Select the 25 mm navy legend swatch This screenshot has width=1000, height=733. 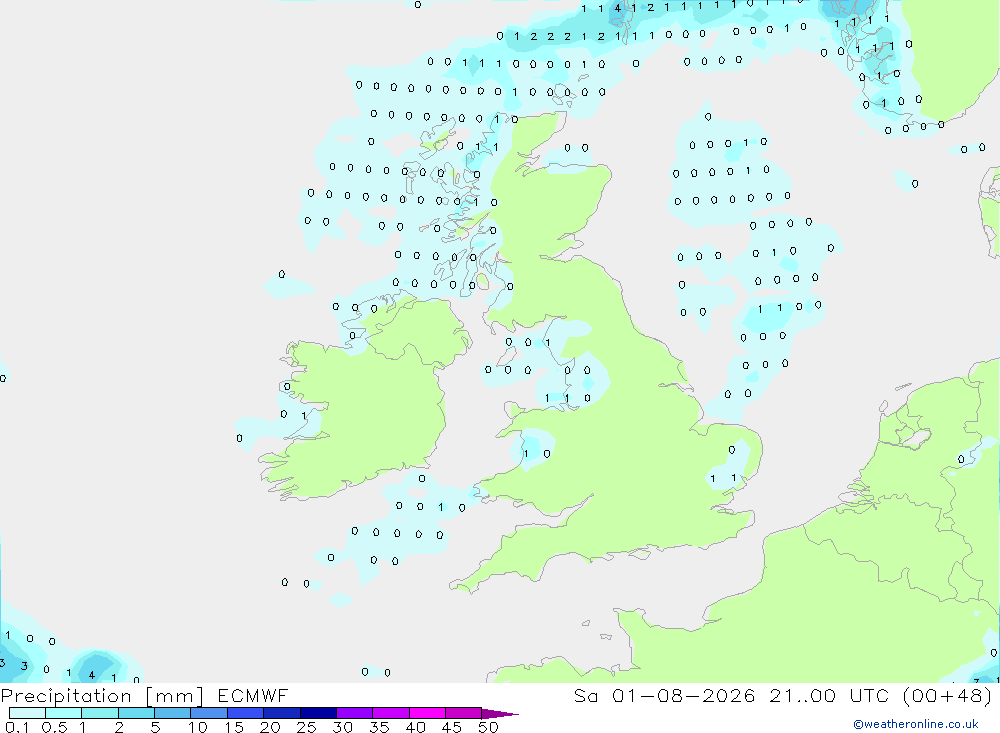[x=318, y=713]
